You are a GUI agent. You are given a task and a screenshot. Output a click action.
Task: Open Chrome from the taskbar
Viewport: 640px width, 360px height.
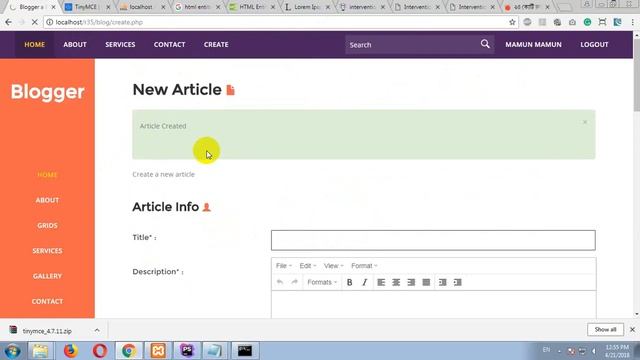tap(129, 351)
